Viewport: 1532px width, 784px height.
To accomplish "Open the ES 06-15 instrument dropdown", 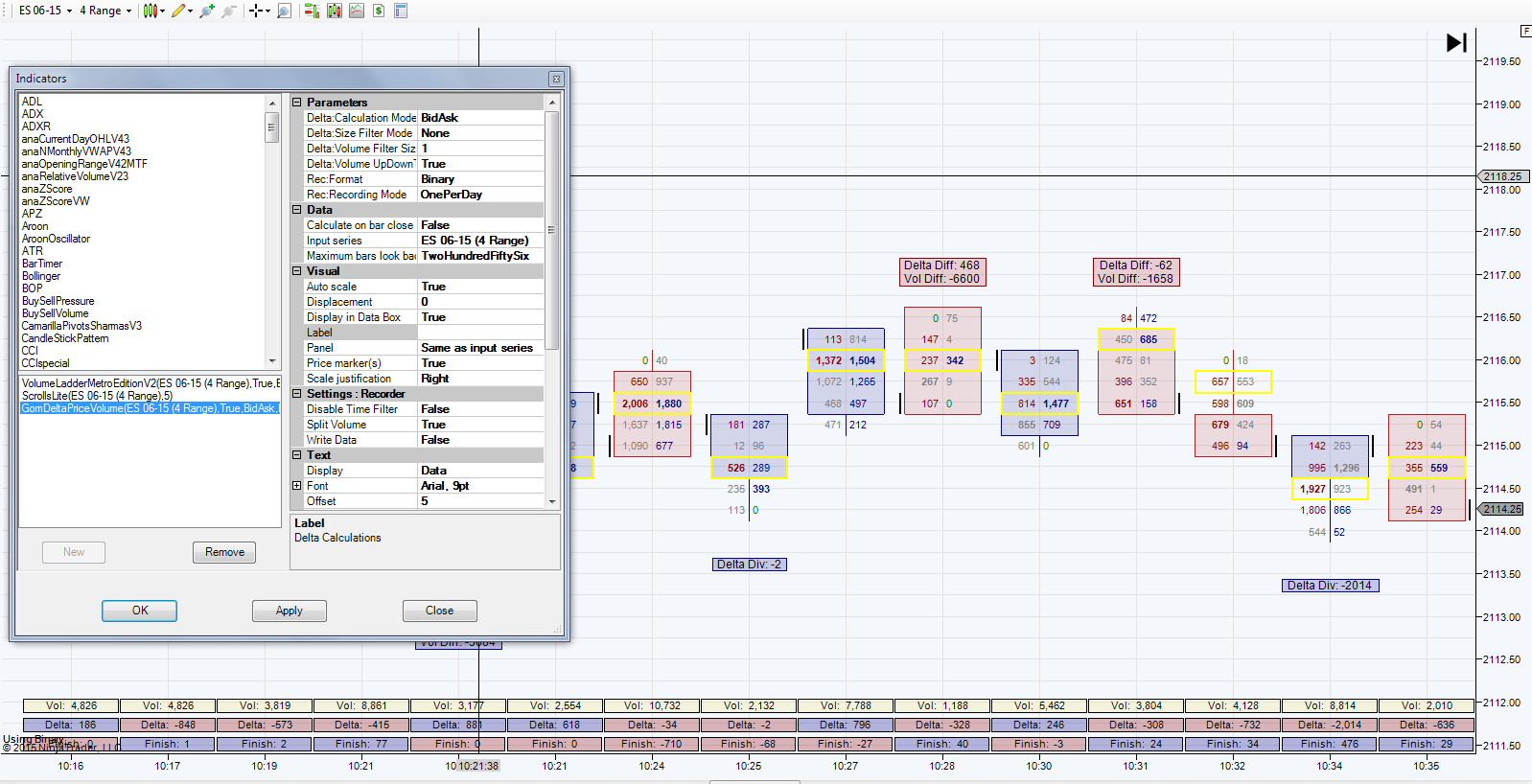I will click(x=45, y=11).
